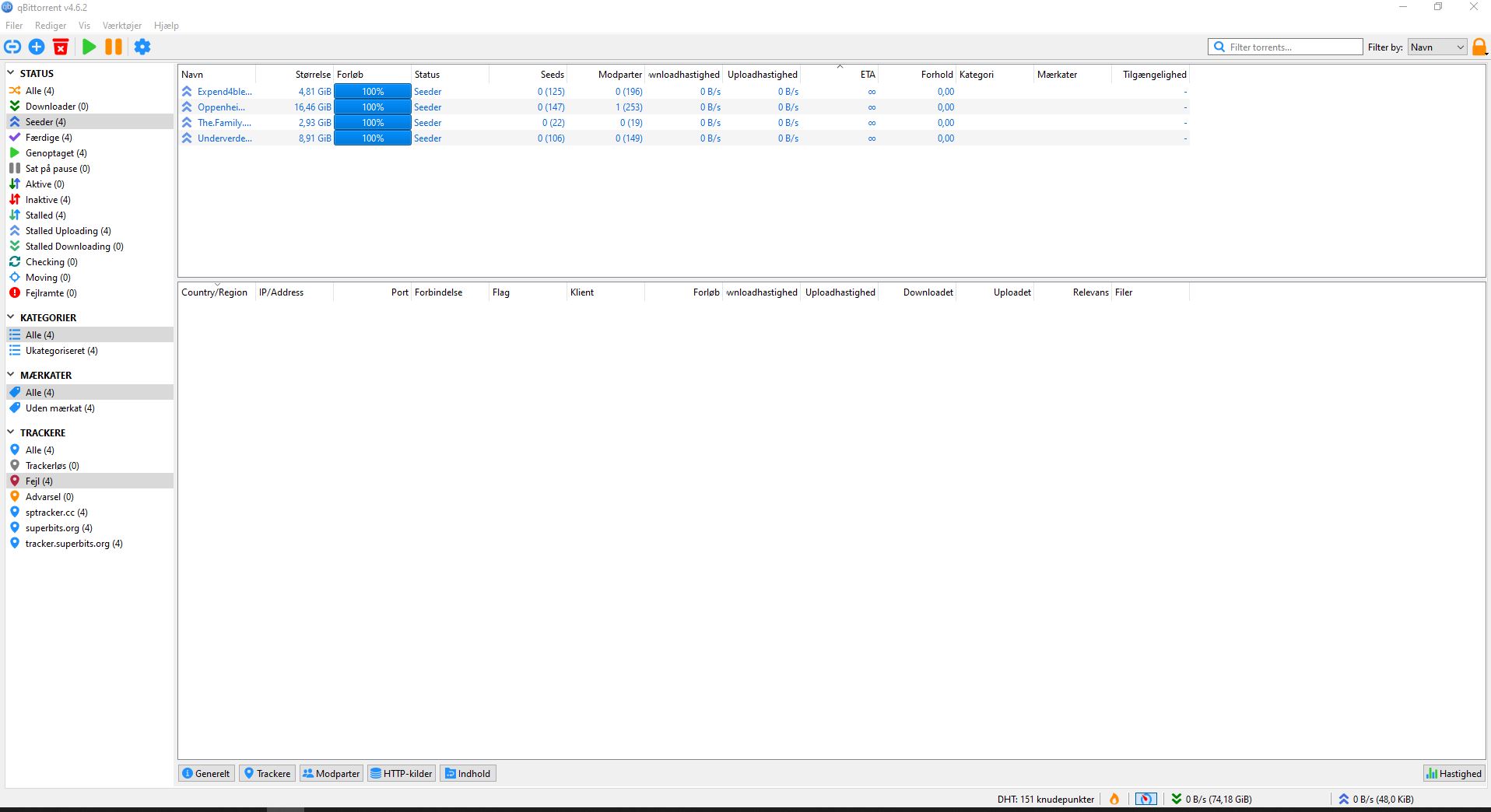This screenshot has width=1491, height=812.
Task: Click Expend4ble 100% progress bar
Action: coord(373,92)
